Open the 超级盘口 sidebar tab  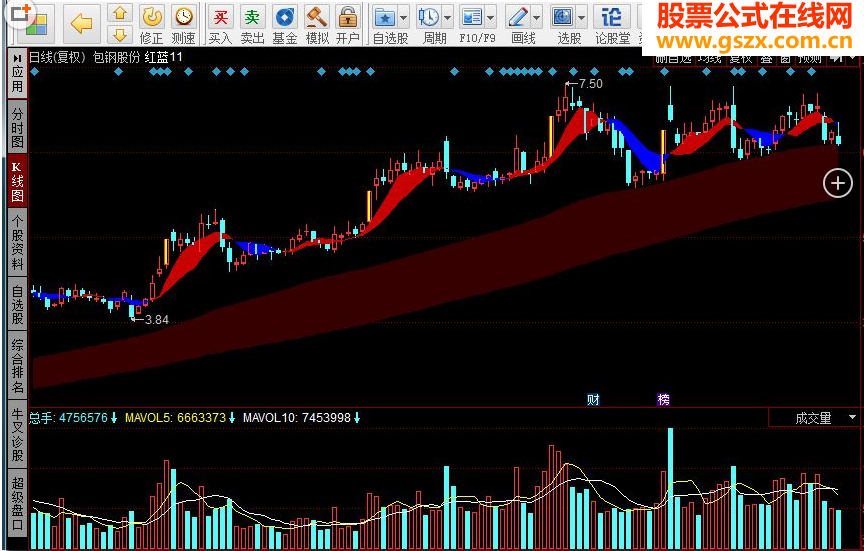coord(17,504)
